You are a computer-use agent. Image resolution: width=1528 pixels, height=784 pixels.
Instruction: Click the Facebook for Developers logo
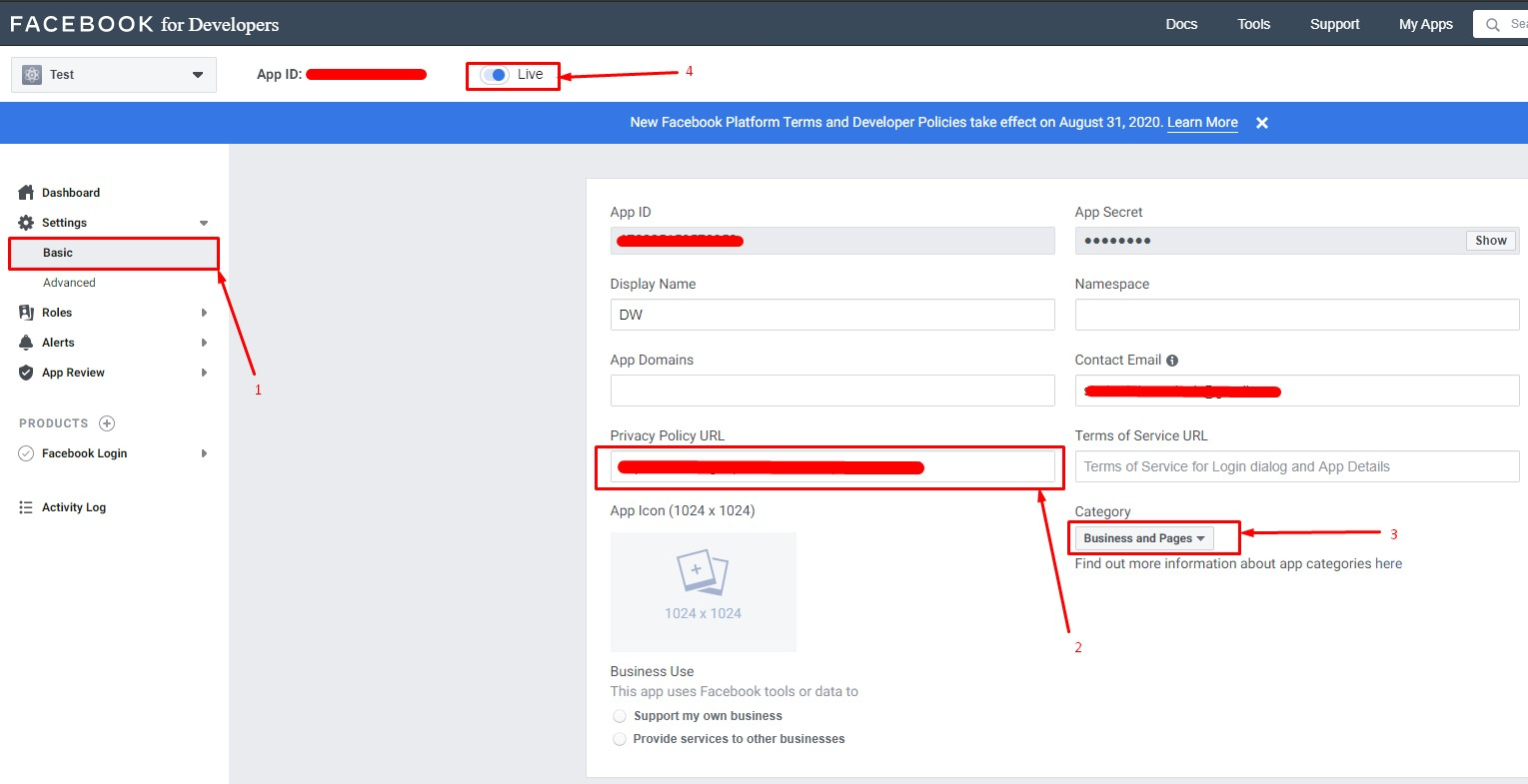(x=145, y=24)
